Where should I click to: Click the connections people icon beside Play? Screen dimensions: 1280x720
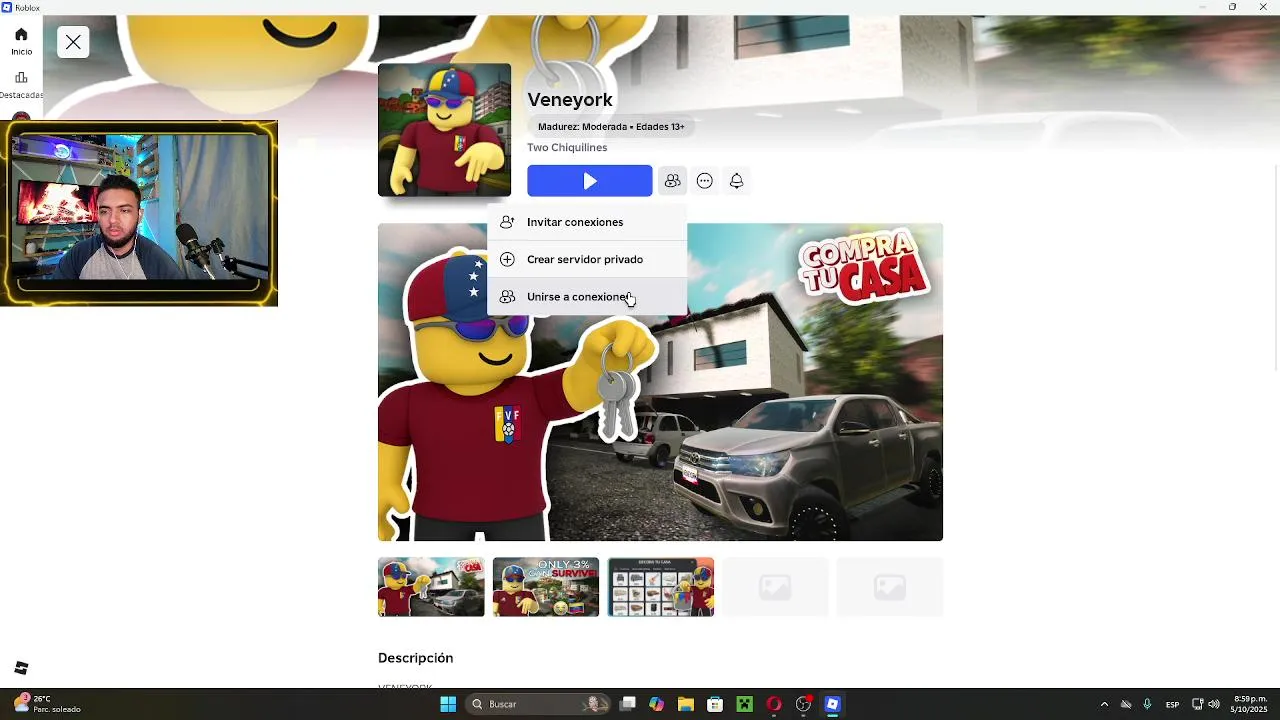(x=672, y=181)
